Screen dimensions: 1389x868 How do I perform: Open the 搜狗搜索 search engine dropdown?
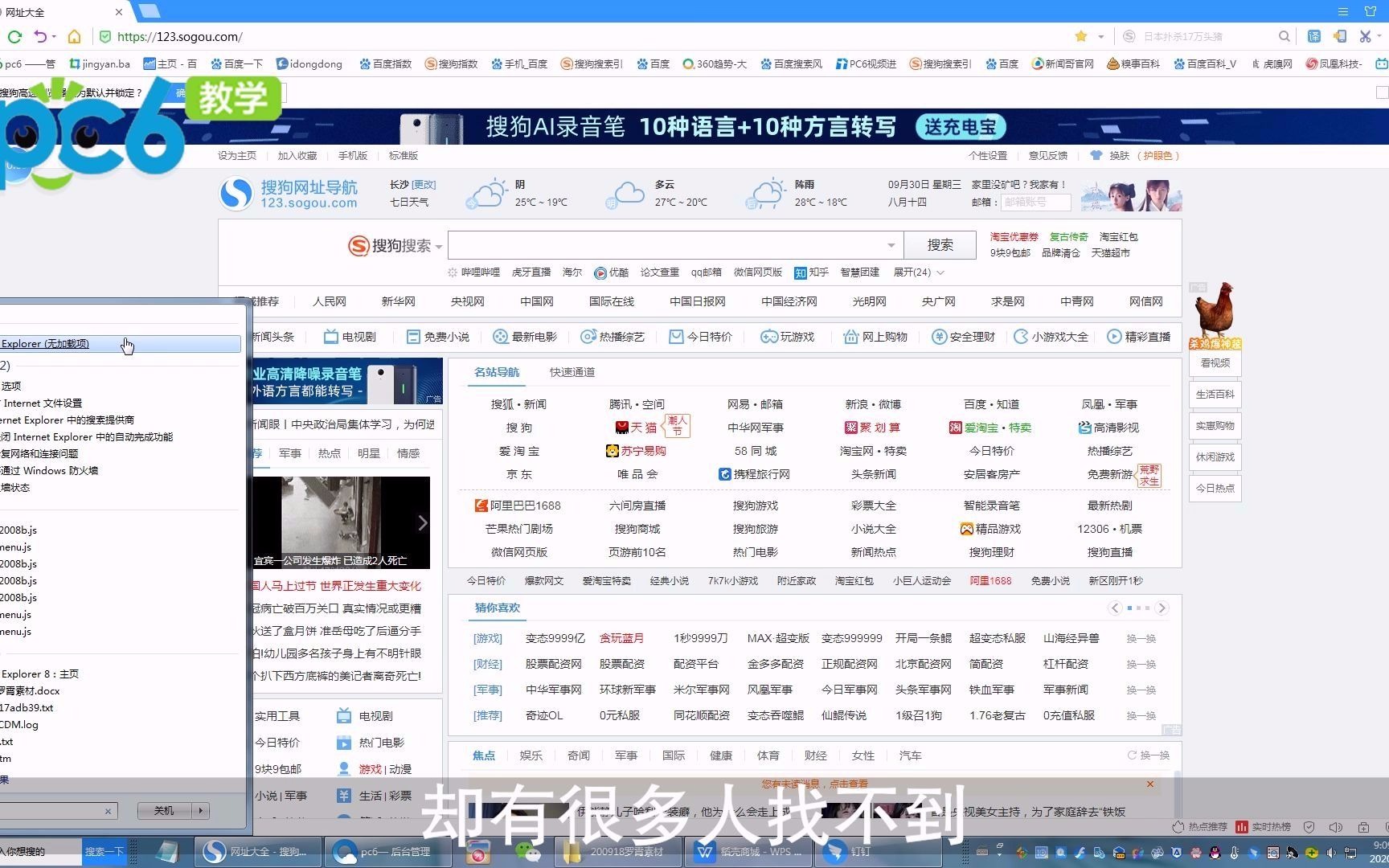[x=437, y=246]
